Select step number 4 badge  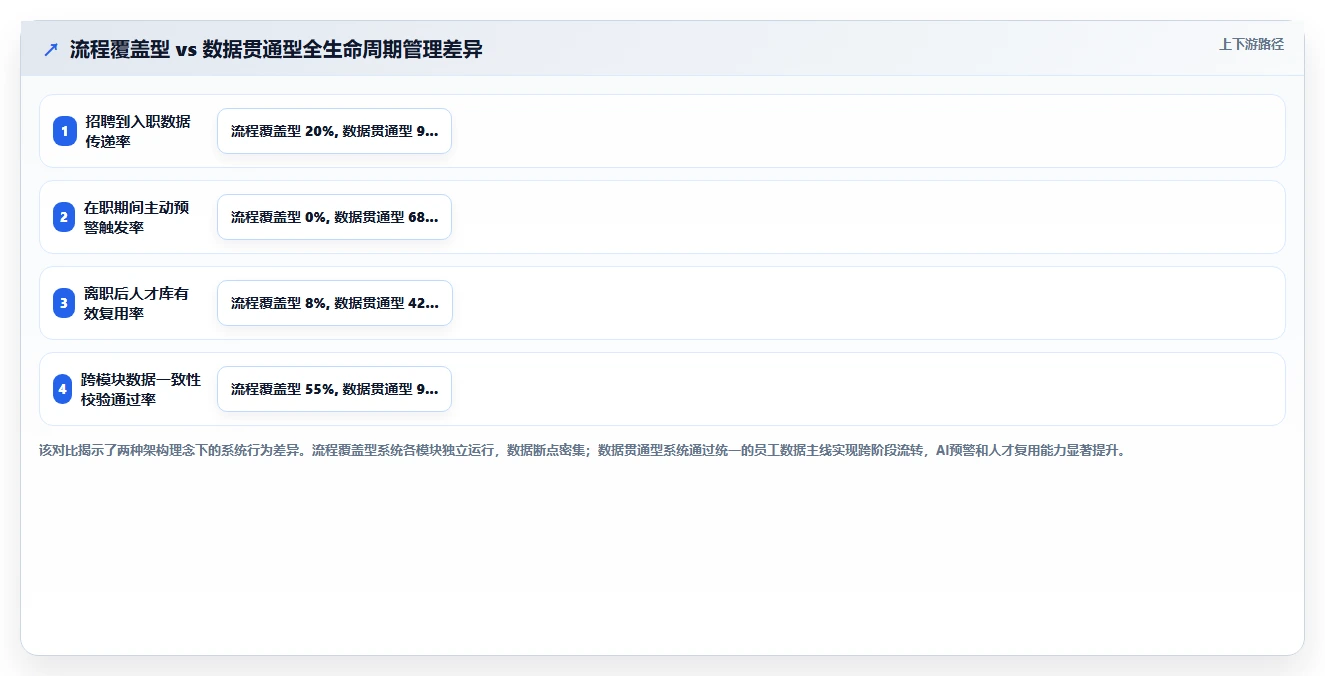[x=64, y=389]
